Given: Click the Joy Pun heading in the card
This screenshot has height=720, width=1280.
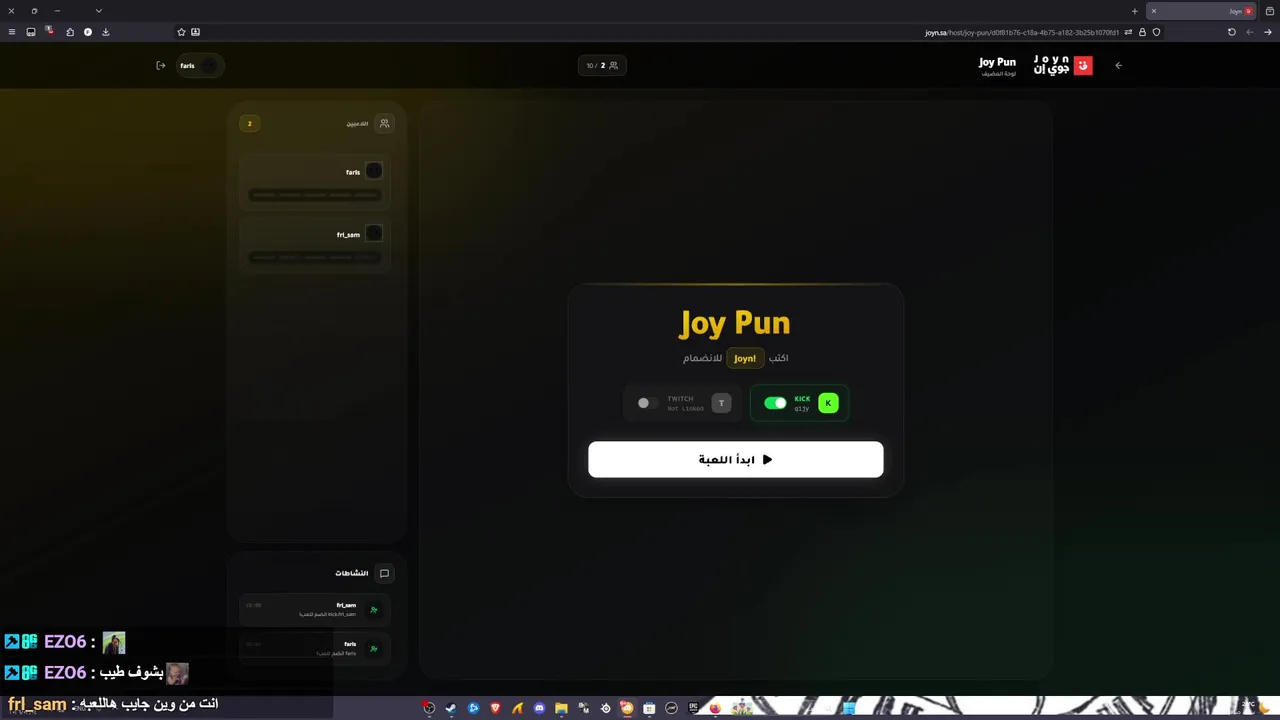Looking at the screenshot, I should point(735,323).
